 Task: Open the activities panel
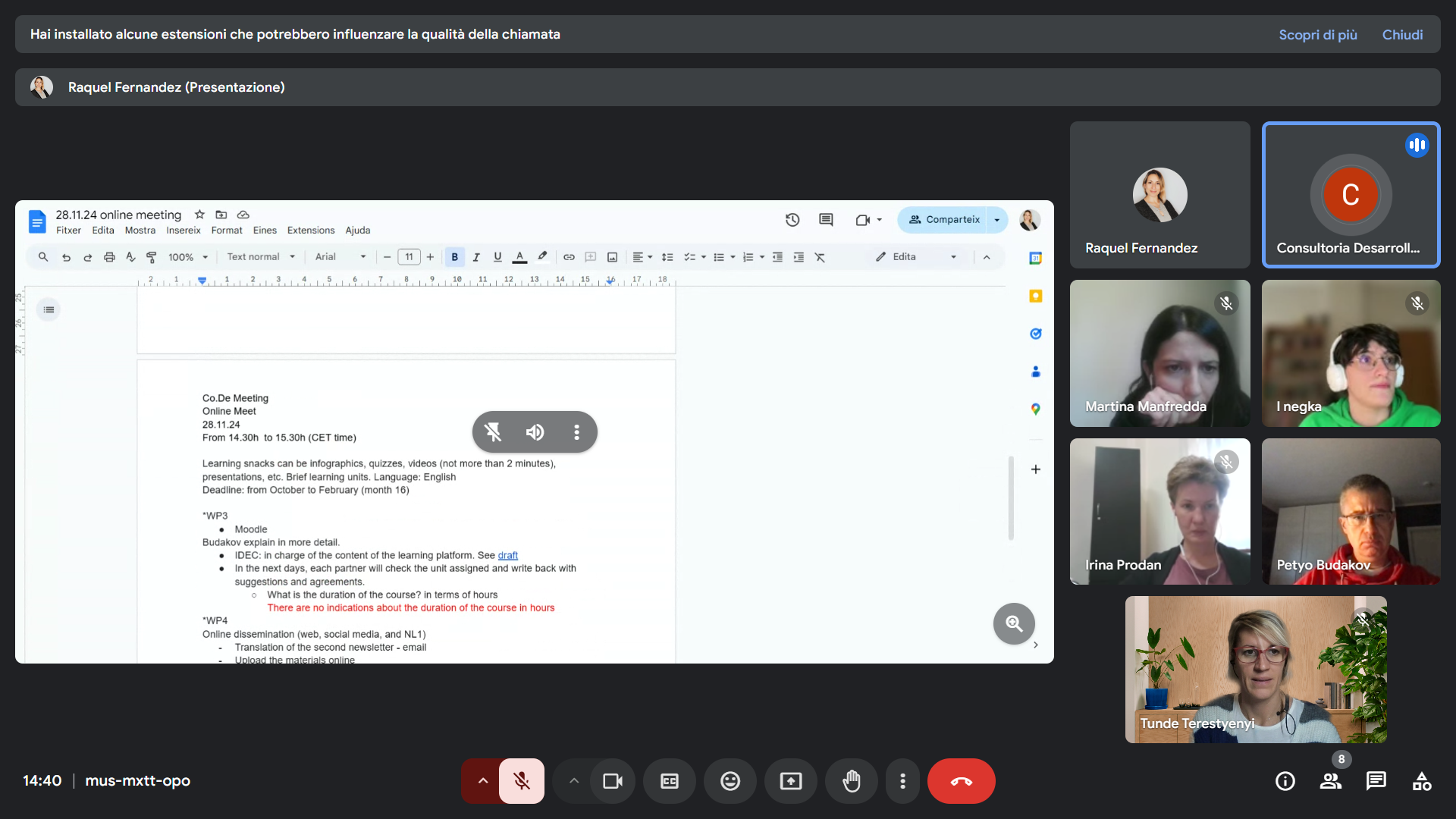coord(1421,781)
